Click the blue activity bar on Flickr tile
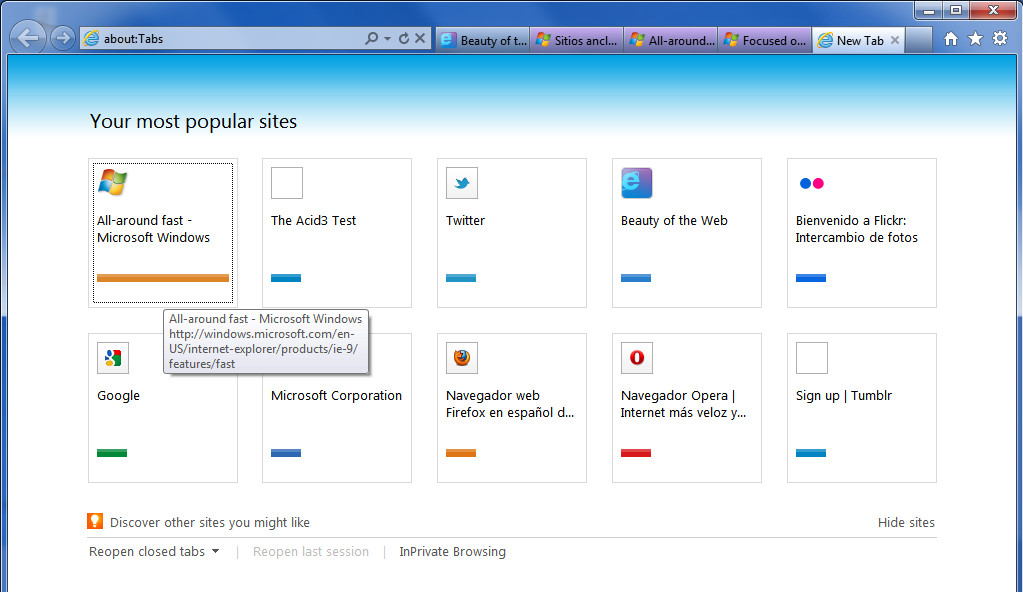The width and height of the screenshot is (1023, 592). (811, 278)
